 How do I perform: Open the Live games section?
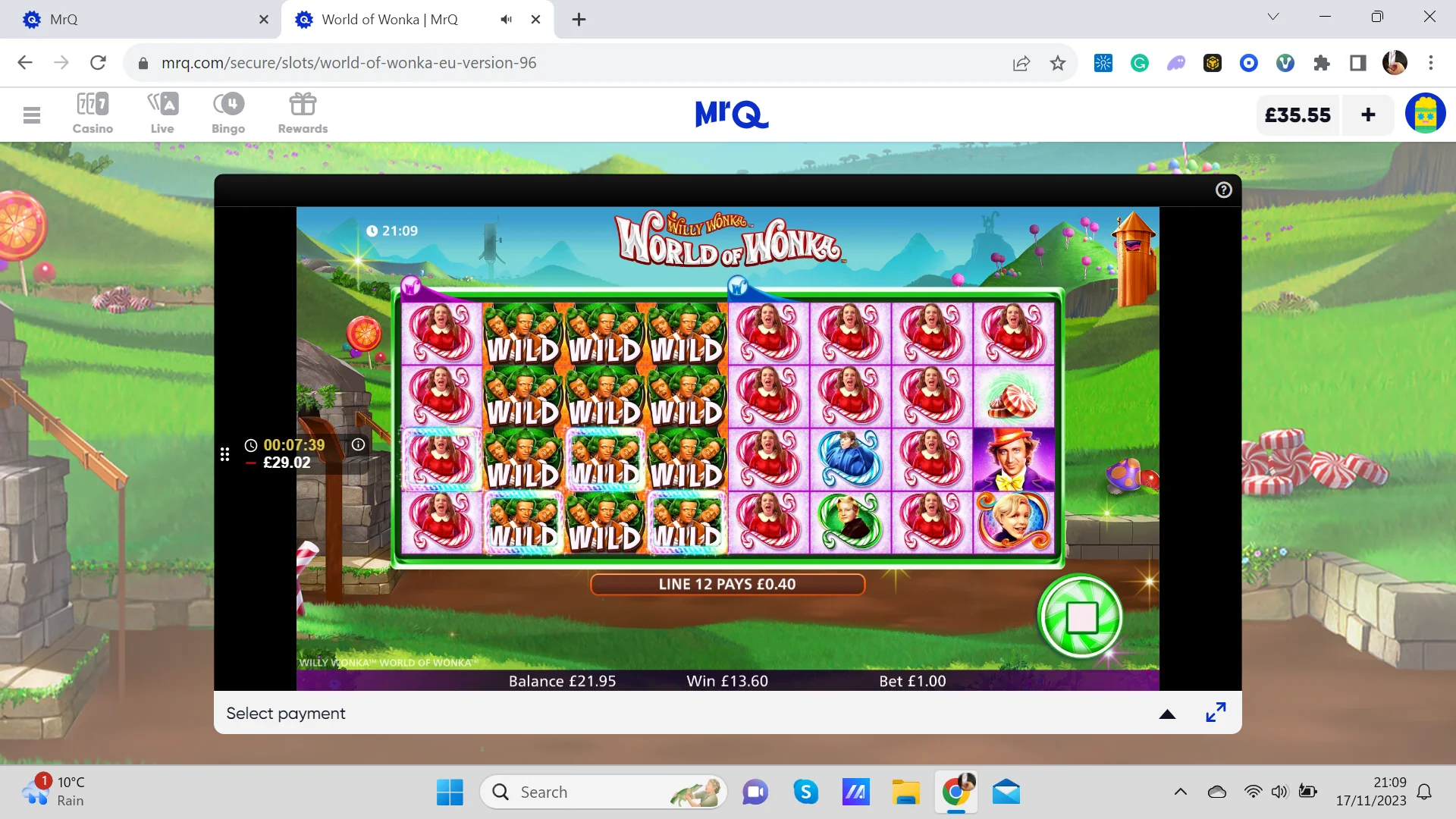[x=162, y=114]
